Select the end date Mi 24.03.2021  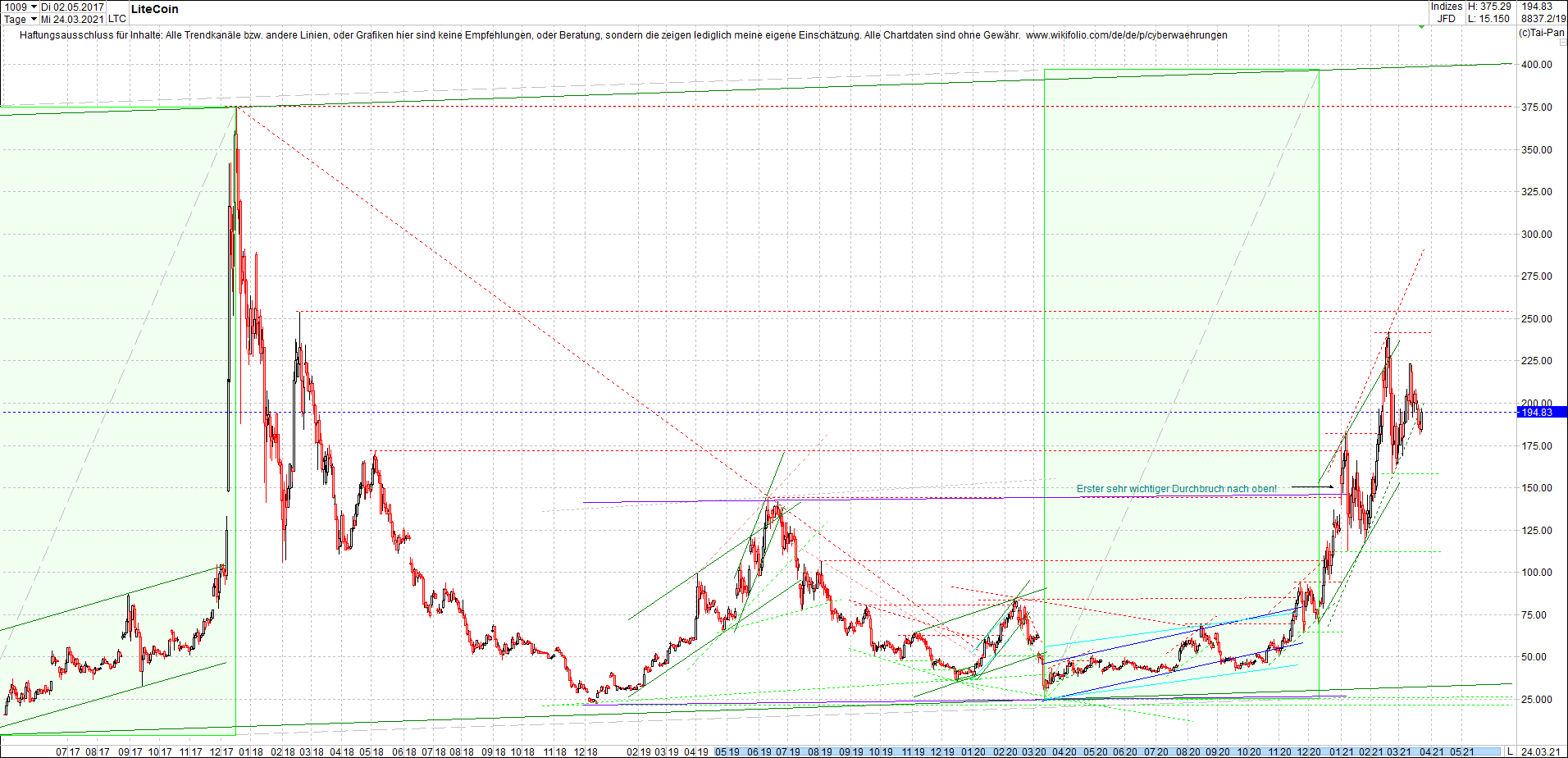[x=73, y=18]
